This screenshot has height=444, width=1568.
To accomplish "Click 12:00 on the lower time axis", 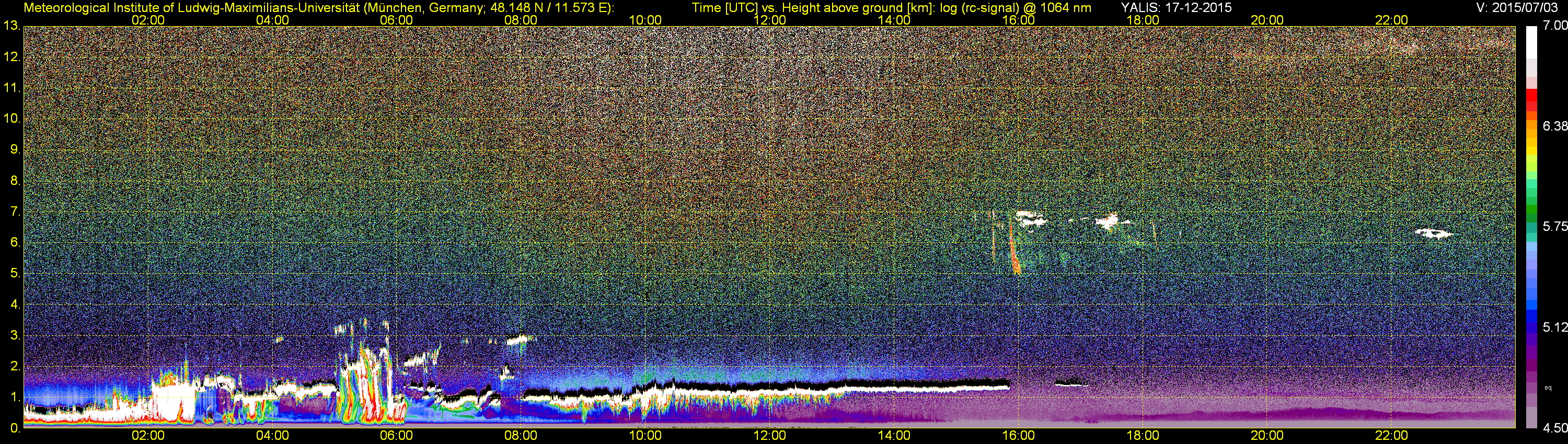I will tap(769, 436).
